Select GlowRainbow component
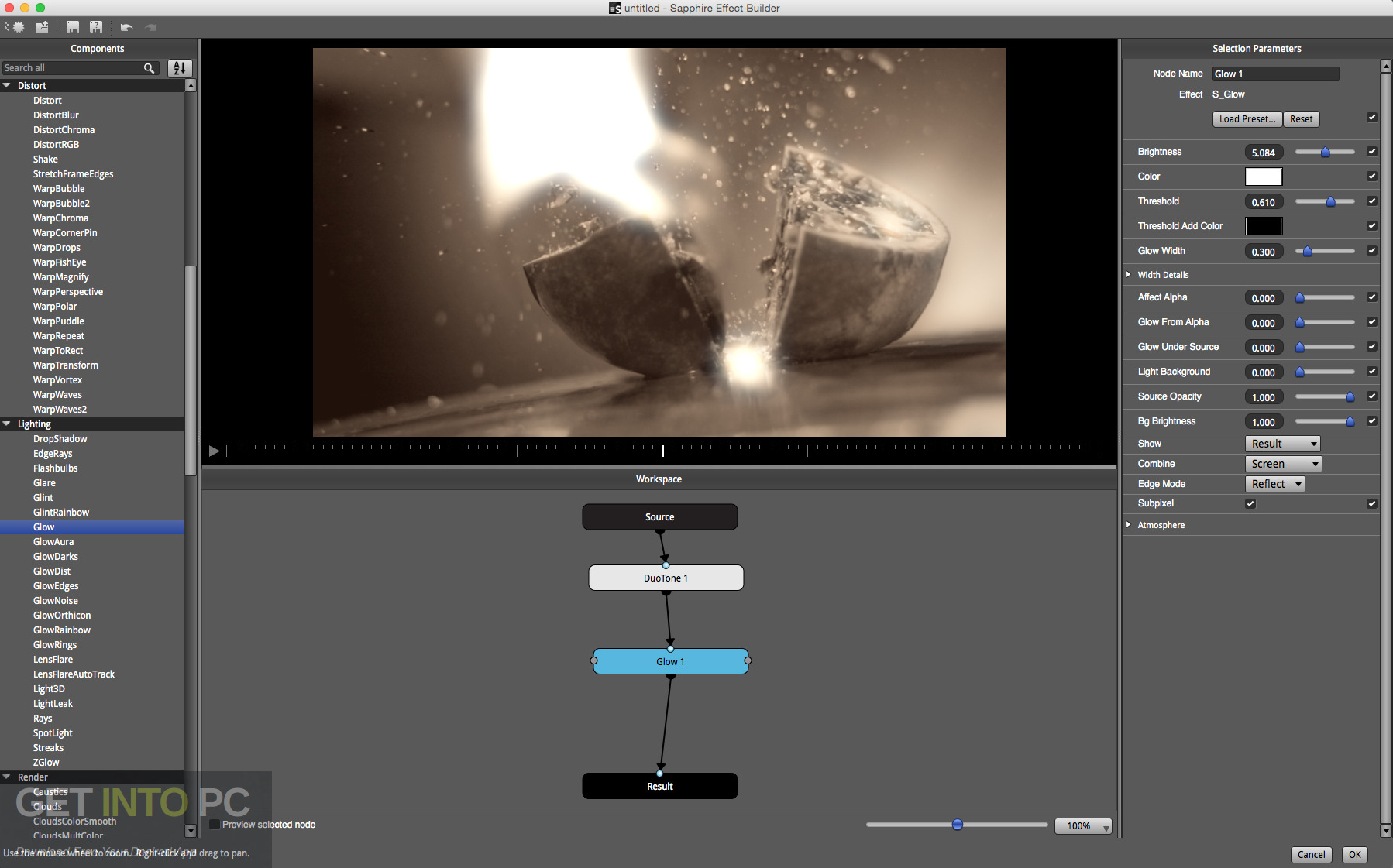The height and width of the screenshot is (868, 1393). click(62, 630)
